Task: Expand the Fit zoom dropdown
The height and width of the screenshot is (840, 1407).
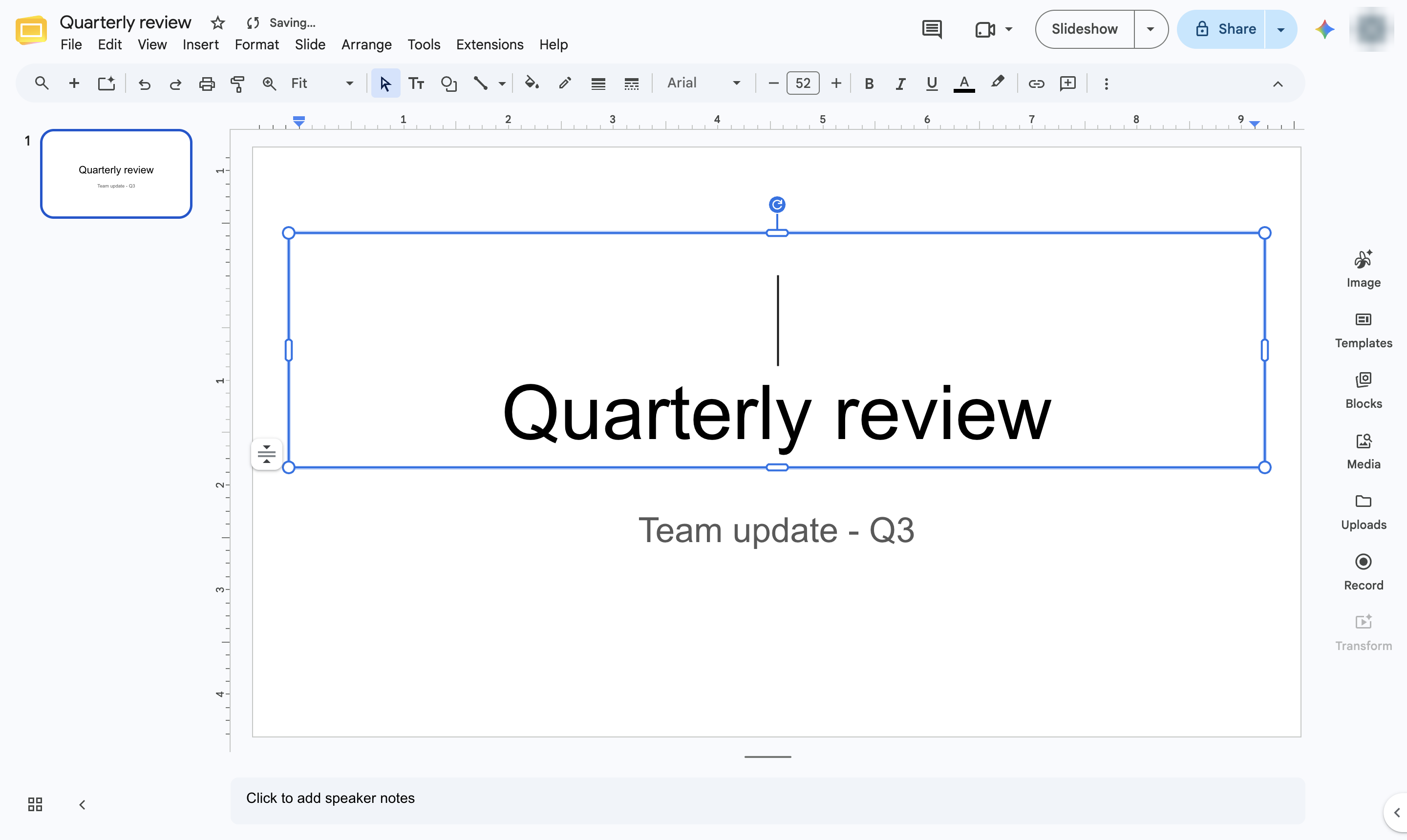Action: 321,83
